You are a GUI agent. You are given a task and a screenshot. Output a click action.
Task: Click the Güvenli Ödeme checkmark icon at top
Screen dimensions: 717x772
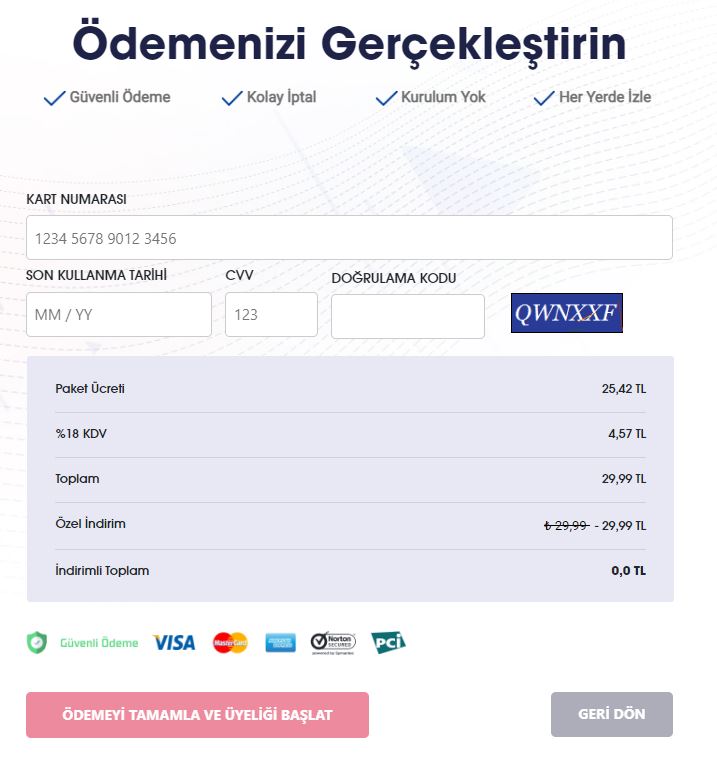tap(54, 97)
